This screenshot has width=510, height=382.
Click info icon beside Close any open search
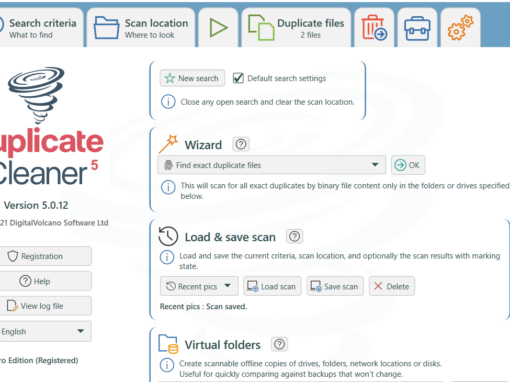[x=168, y=102]
